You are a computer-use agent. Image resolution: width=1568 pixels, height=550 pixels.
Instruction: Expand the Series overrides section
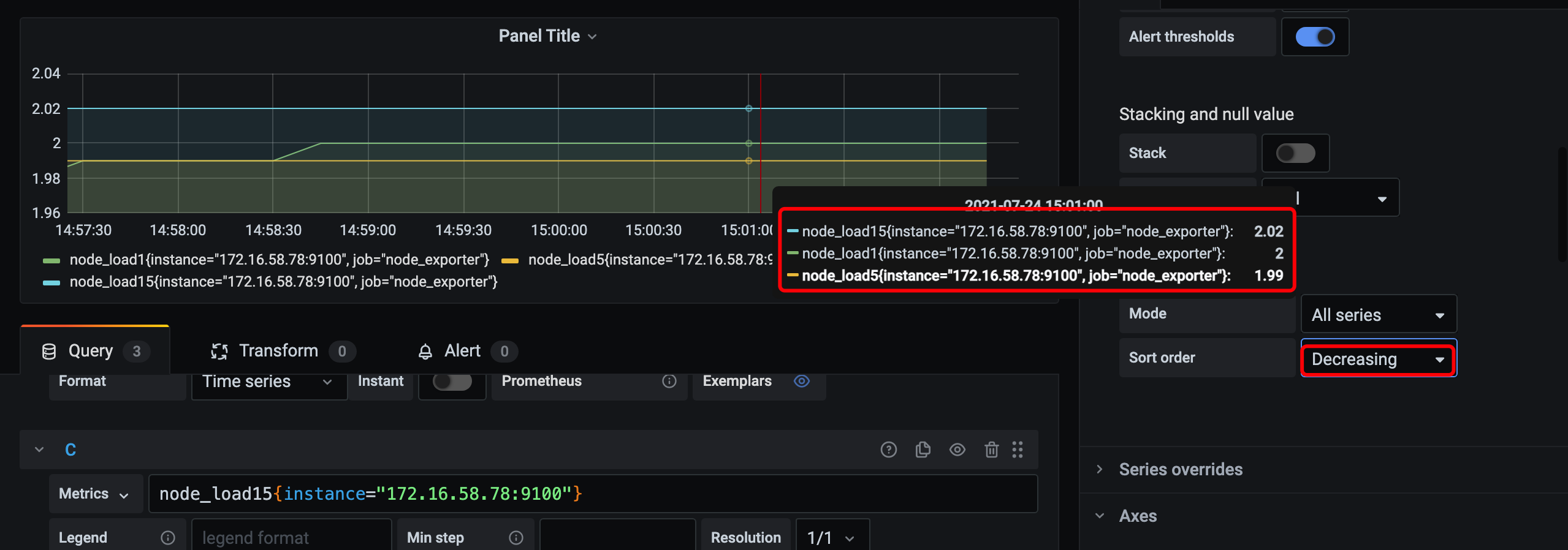1181,470
